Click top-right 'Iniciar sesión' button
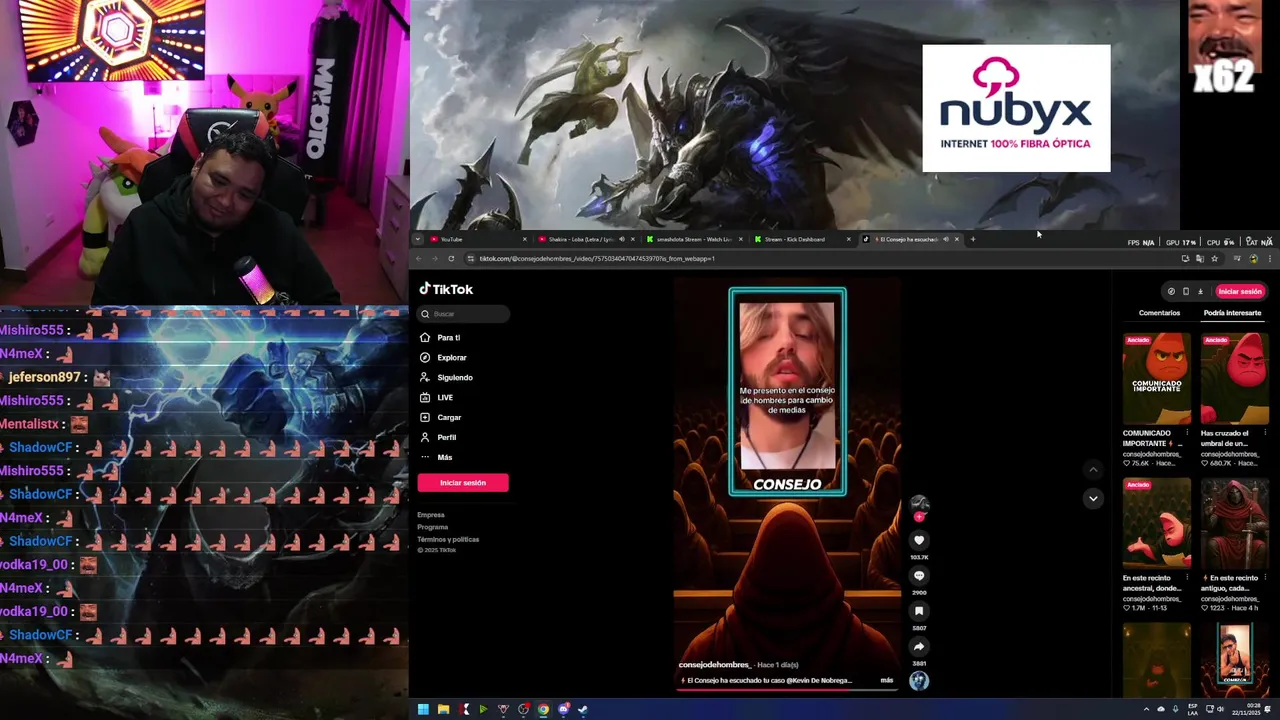1280x720 pixels. pos(1240,292)
